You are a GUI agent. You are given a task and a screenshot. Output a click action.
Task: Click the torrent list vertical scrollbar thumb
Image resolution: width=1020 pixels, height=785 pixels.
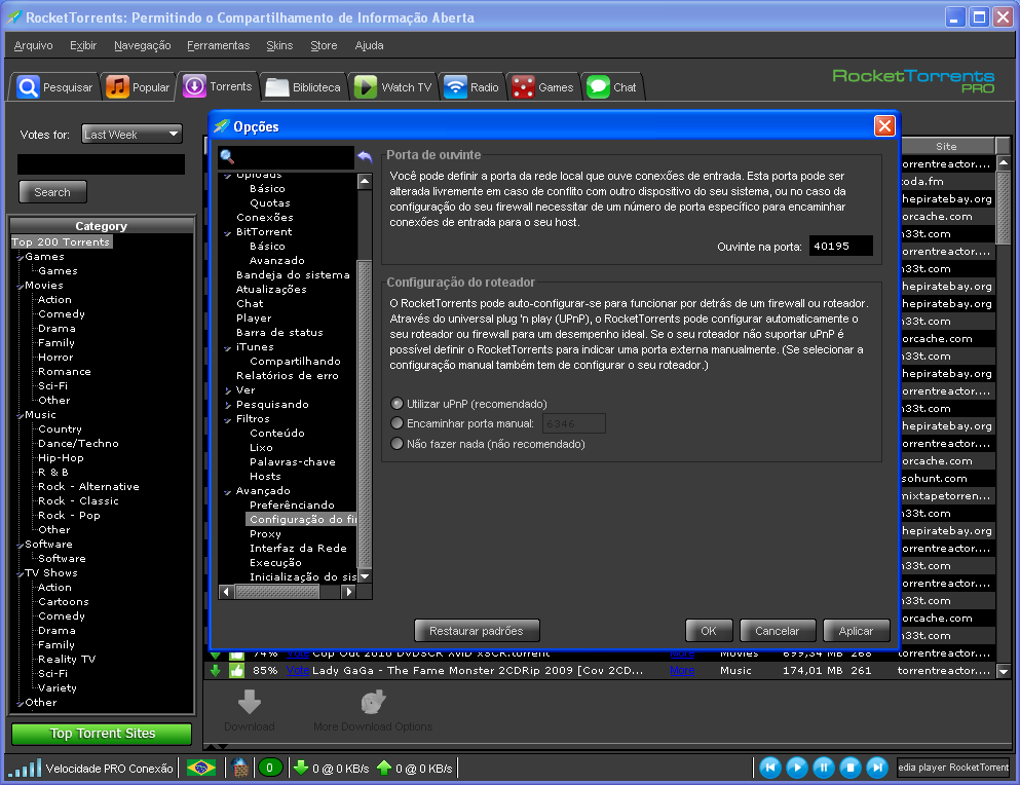click(x=1003, y=208)
